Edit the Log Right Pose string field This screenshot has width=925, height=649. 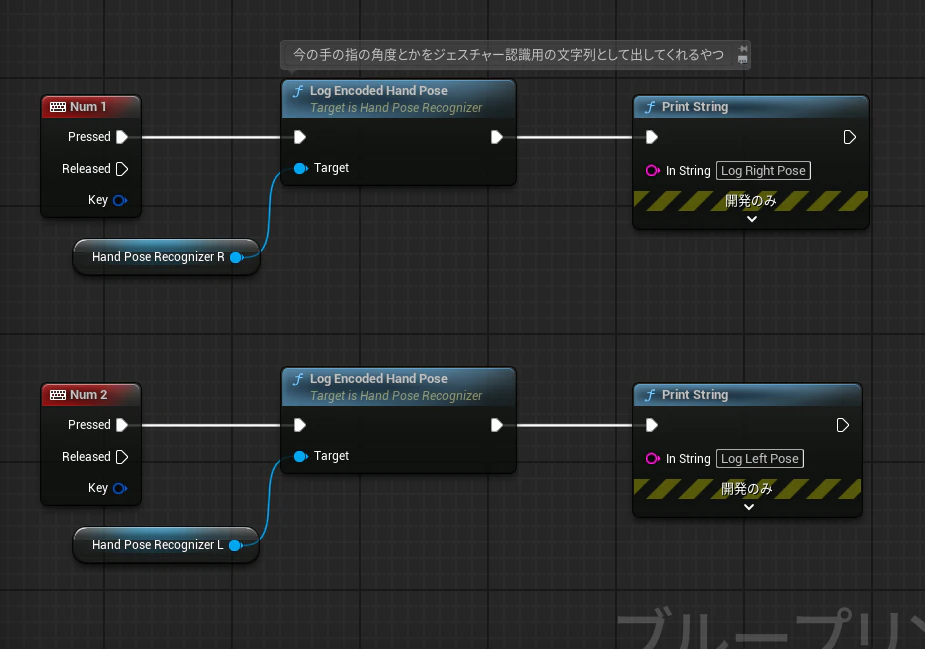763,171
